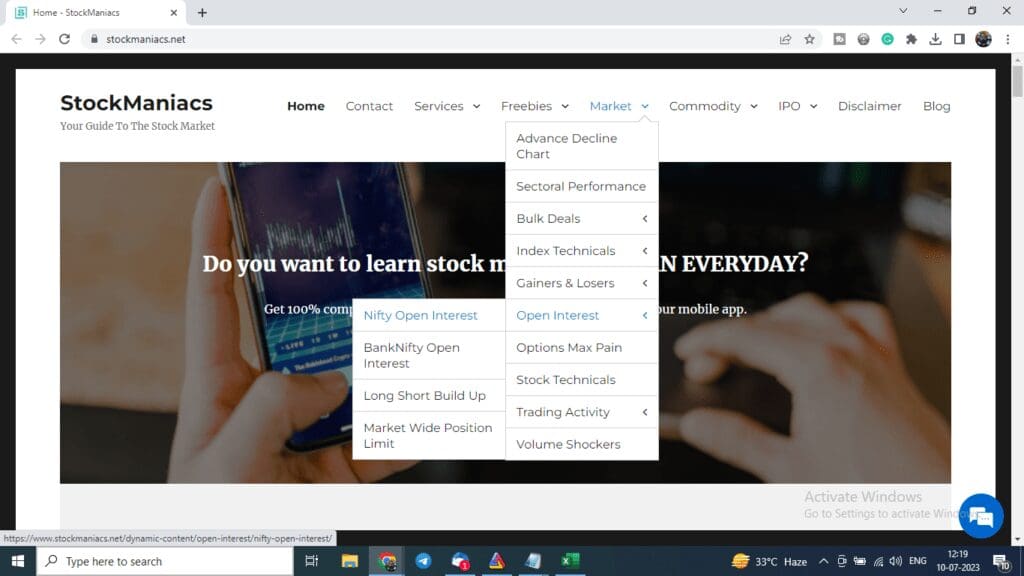
Task: Open the tab search chevron
Action: point(903,11)
